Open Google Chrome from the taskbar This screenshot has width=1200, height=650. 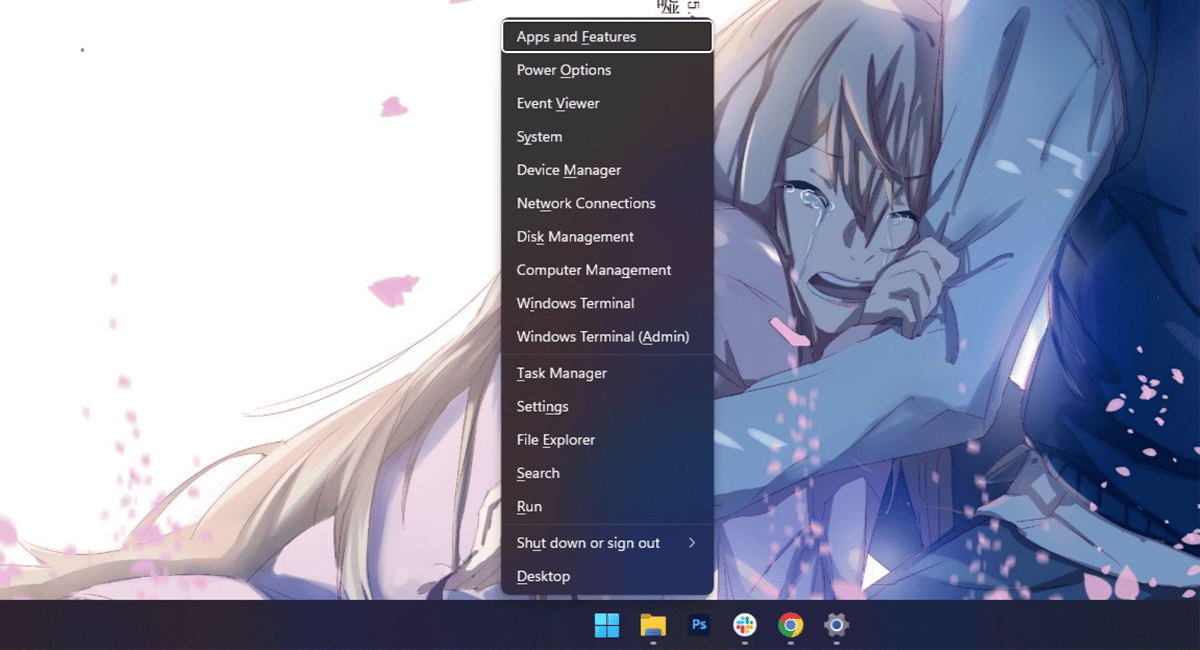click(790, 625)
